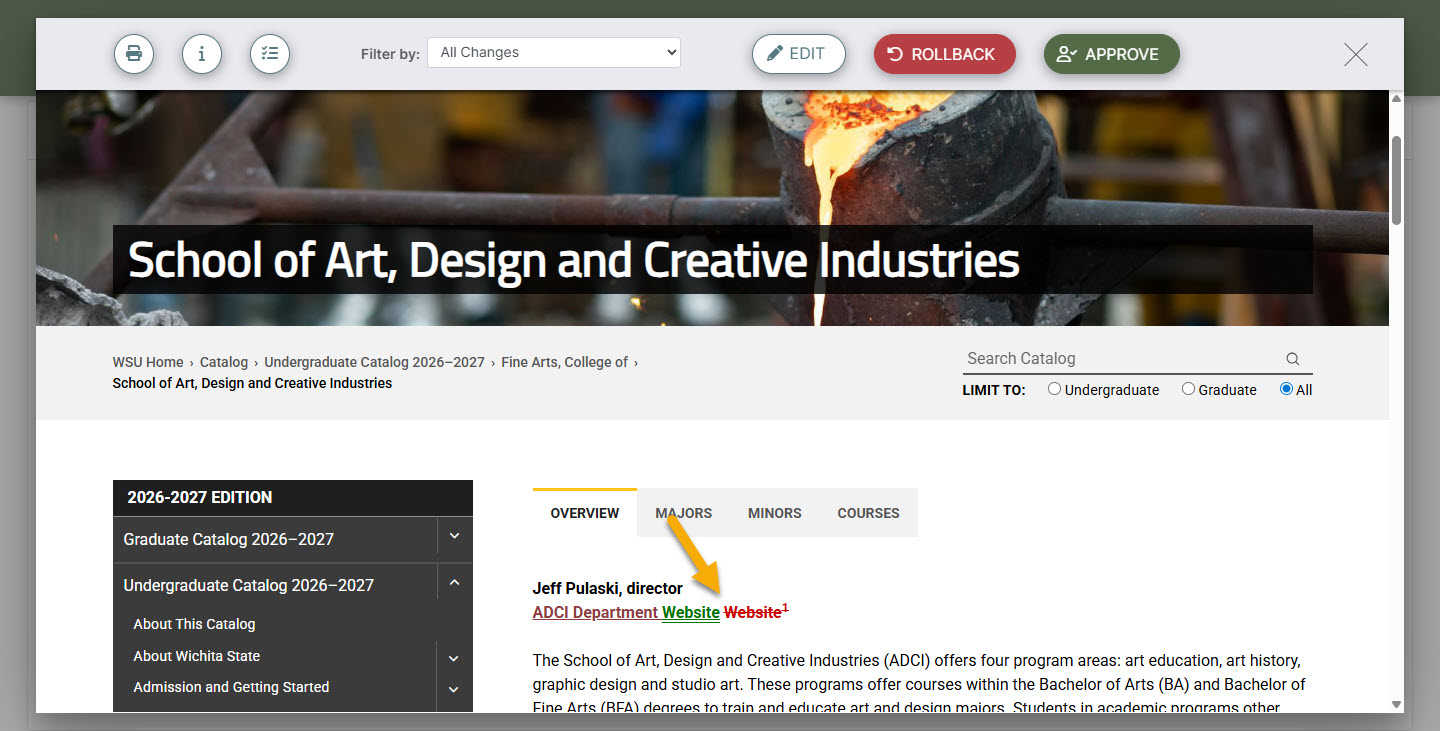
Task: Click the green added Website link
Action: point(691,612)
